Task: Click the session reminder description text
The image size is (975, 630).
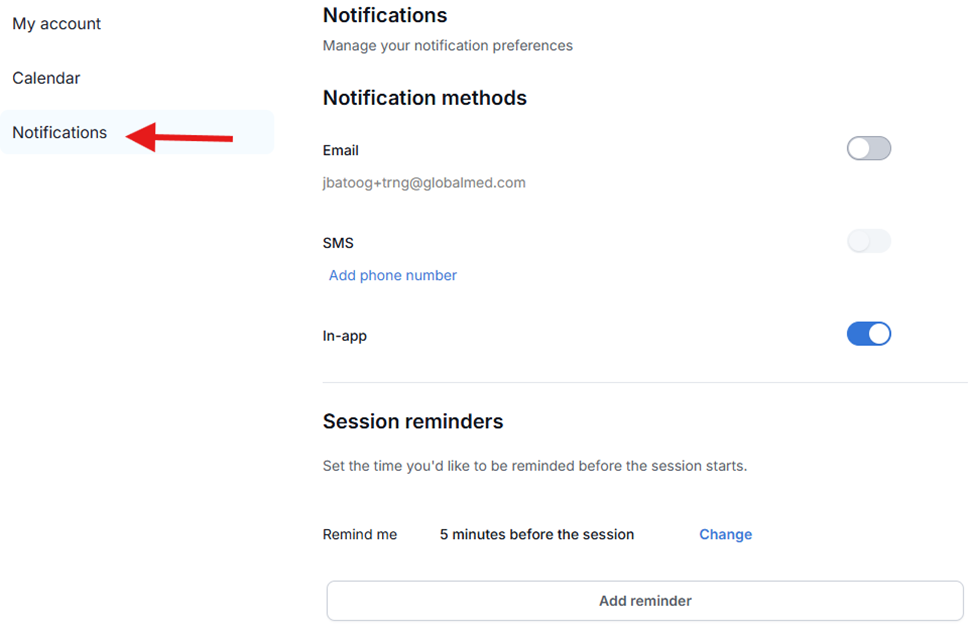Action: click(535, 465)
